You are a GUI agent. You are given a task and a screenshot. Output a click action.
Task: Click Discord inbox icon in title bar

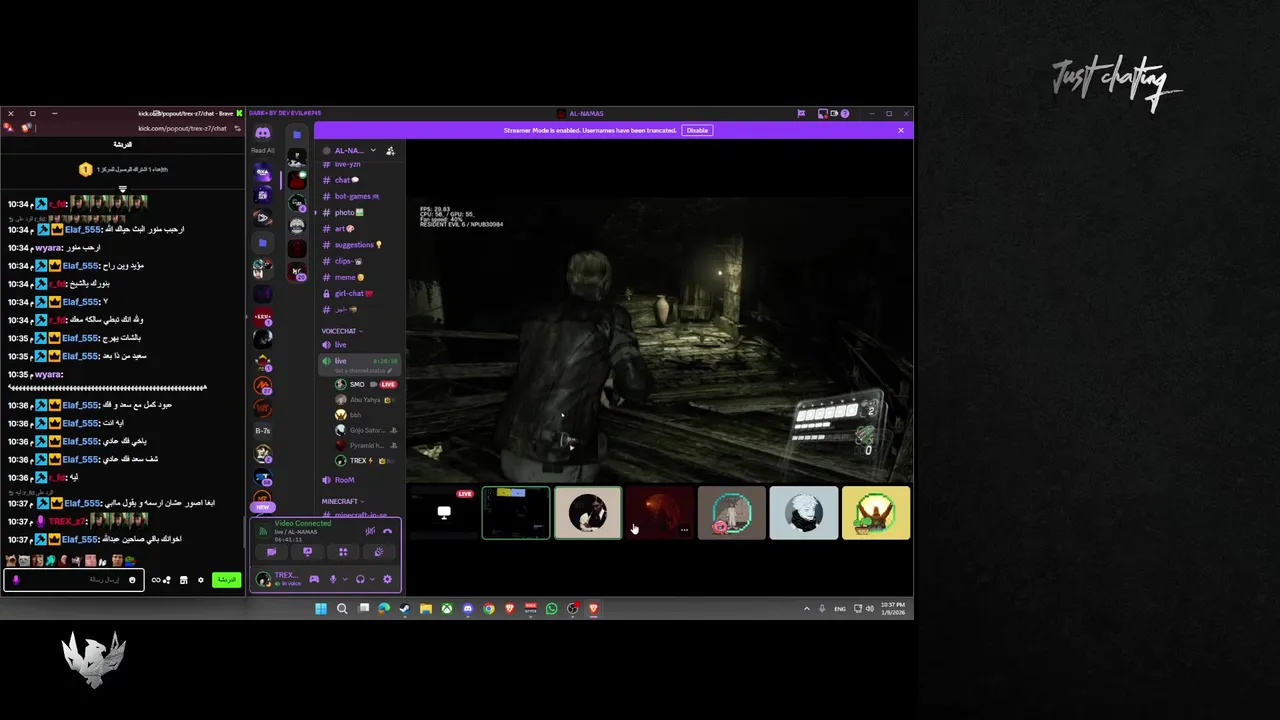pyautogui.click(x=822, y=113)
